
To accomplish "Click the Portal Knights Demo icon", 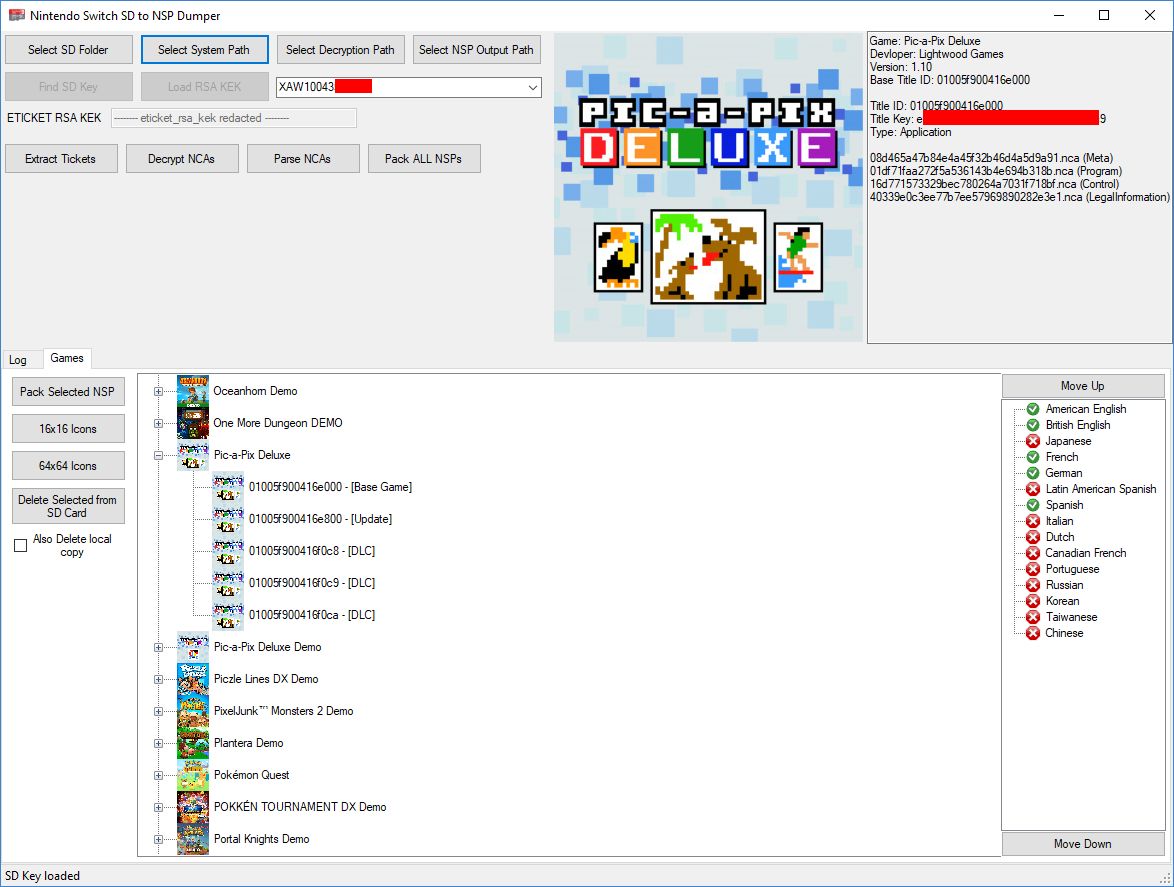I will tap(192, 839).
